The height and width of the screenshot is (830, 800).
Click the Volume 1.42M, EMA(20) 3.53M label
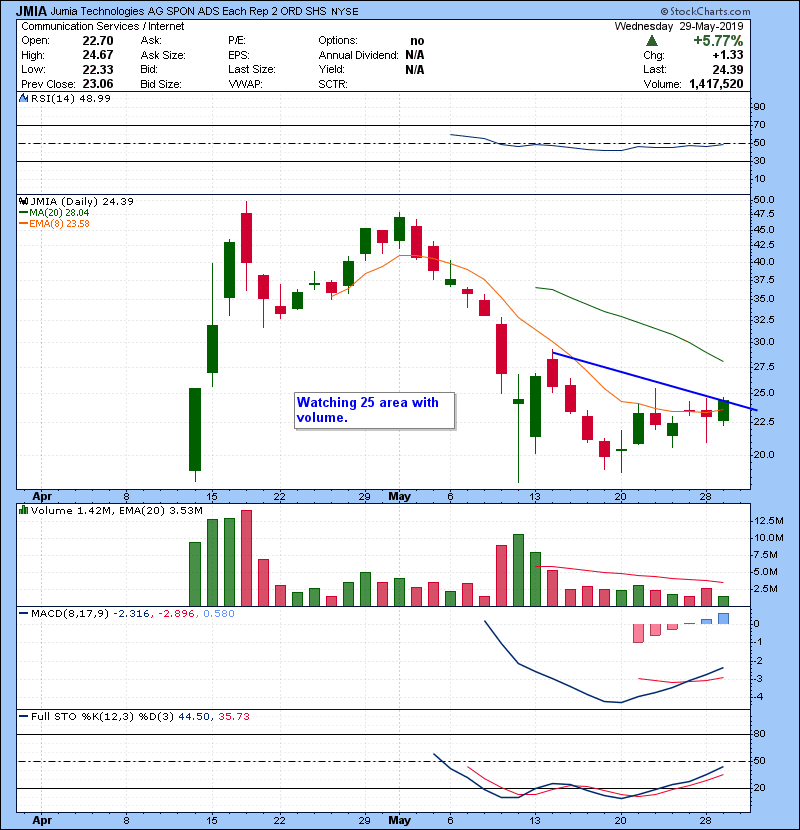pos(116,510)
